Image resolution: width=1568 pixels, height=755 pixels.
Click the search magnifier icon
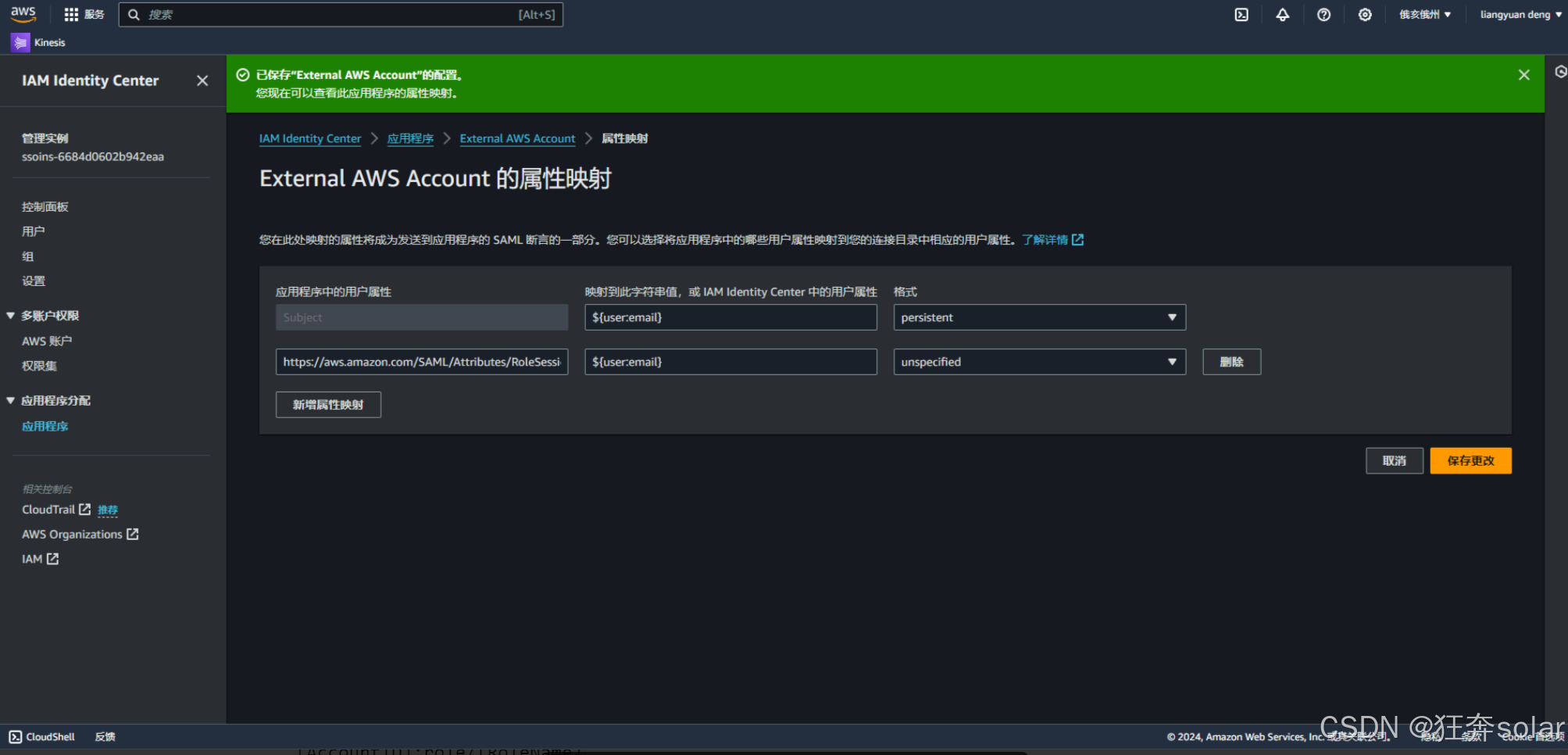click(x=134, y=14)
